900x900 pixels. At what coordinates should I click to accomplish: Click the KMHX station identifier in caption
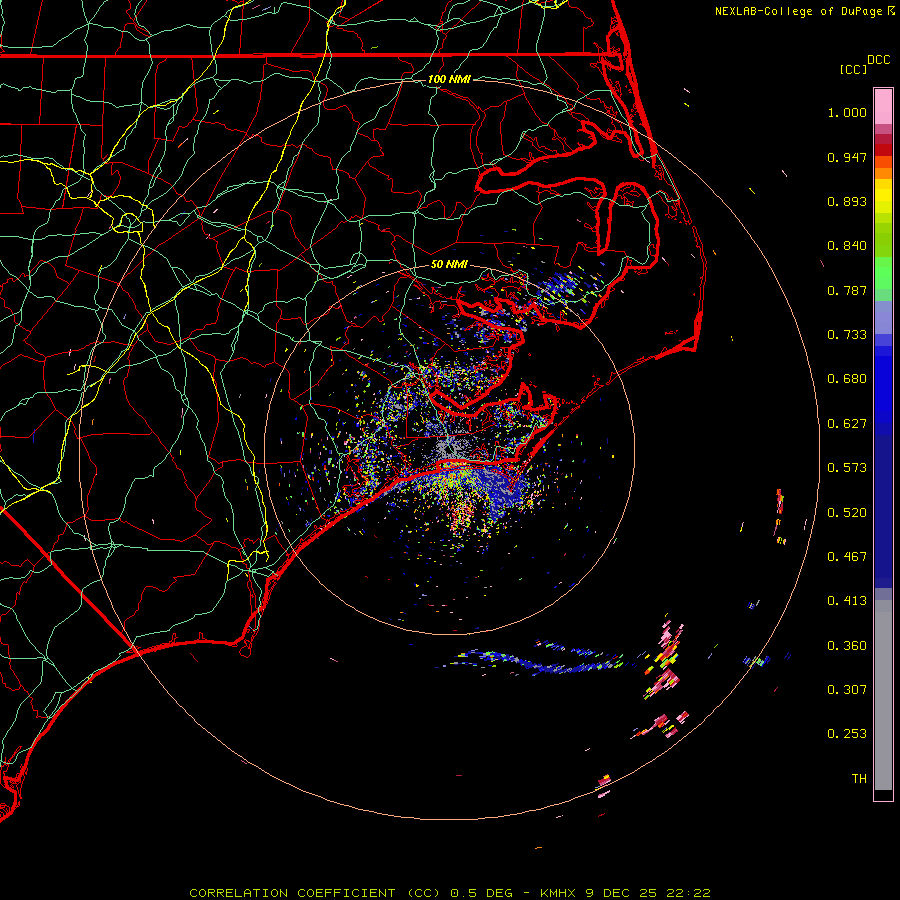557,893
